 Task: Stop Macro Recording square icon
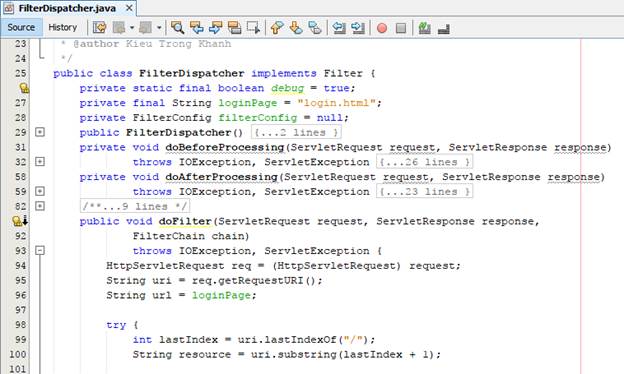pos(401,28)
